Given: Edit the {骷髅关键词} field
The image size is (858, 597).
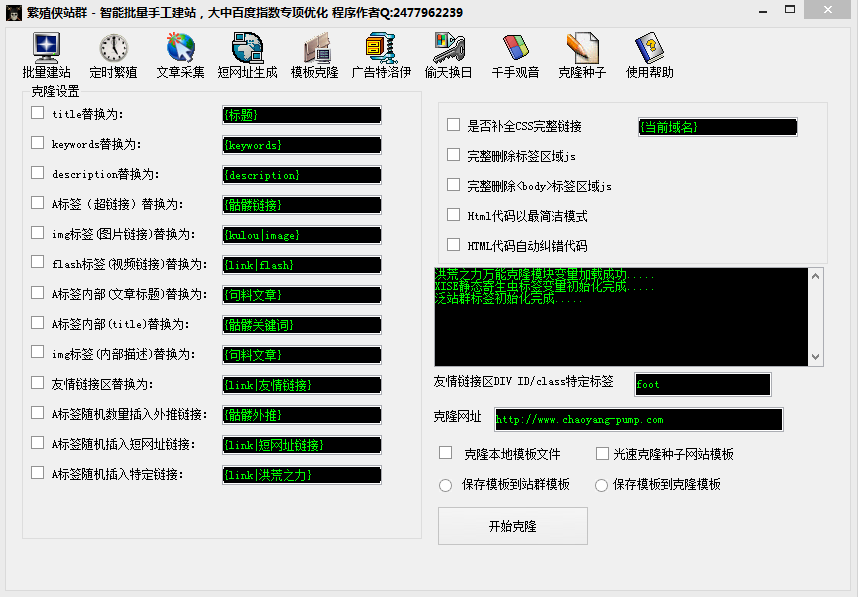Looking at the screenshot, I should [x=302, y=325].
